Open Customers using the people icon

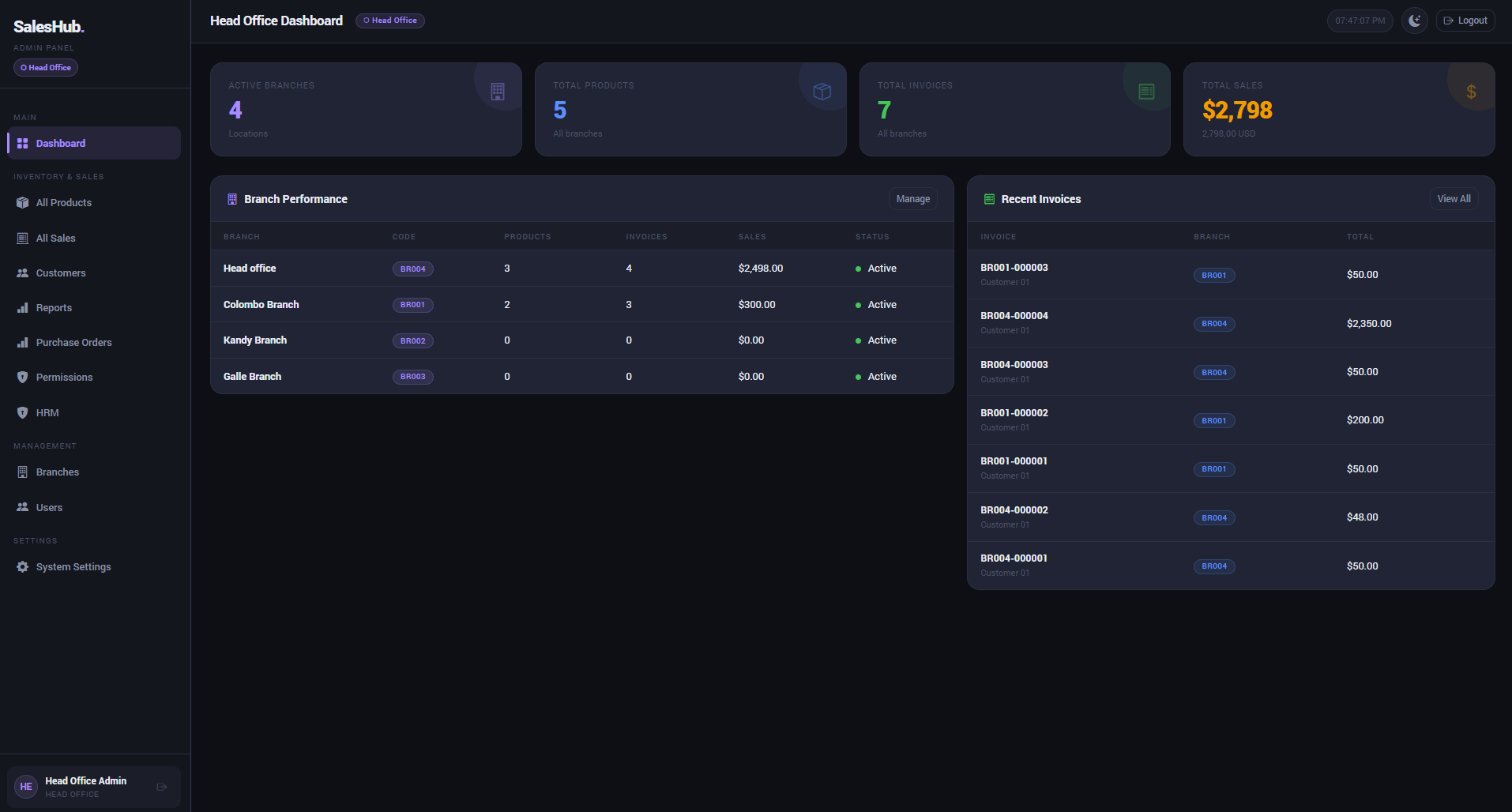click(x=22, y=273)
